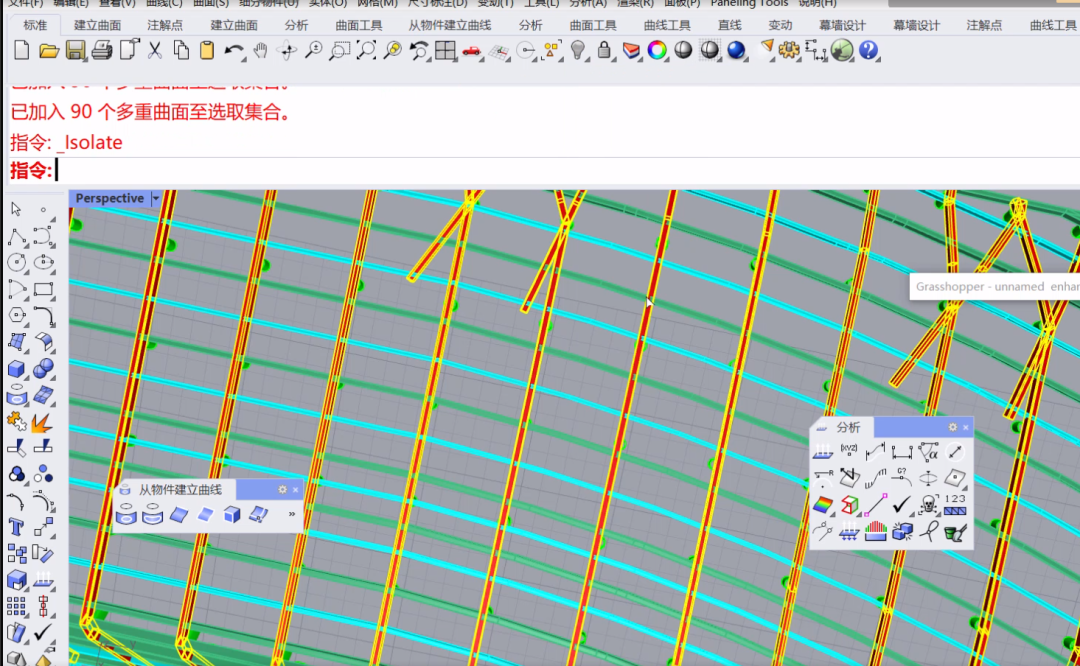Image resolution: width=1080 pixels, height=666 pixels.
Task: Select the Text tool with T icon
Action: (x=17, y=528)
